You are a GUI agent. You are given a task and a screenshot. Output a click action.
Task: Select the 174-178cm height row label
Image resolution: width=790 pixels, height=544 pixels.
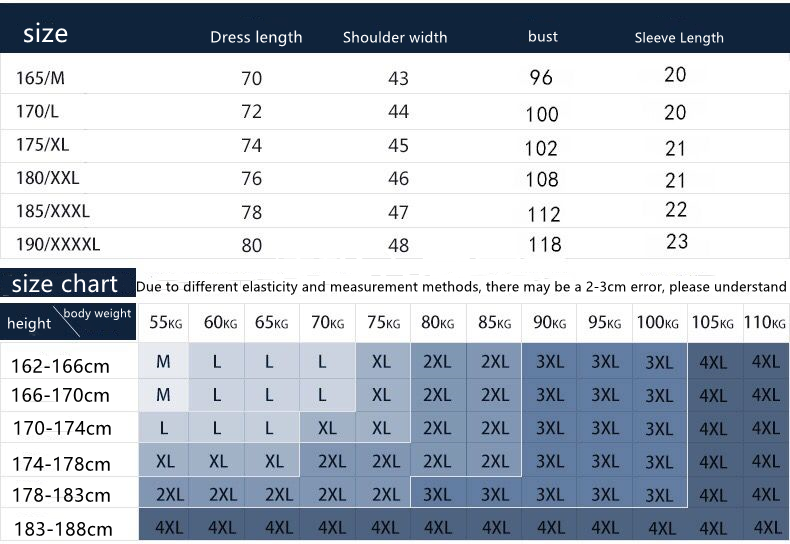60,464
